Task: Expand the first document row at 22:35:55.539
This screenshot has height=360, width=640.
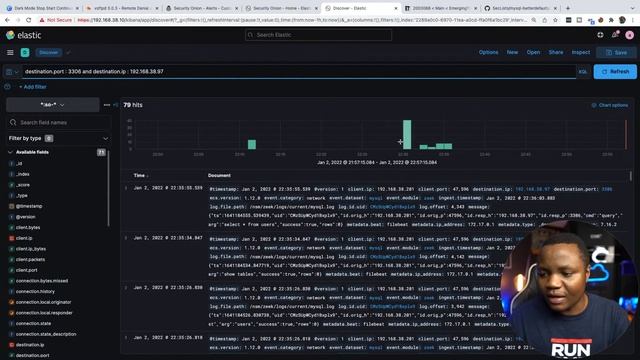Action: click(x=126, y=188)
